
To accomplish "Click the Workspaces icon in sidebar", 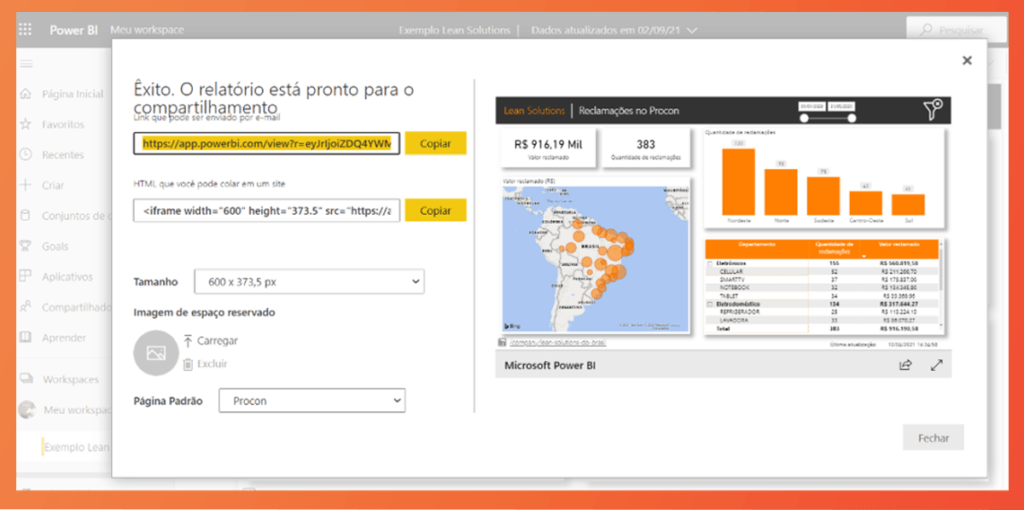I will coord(26,379).
